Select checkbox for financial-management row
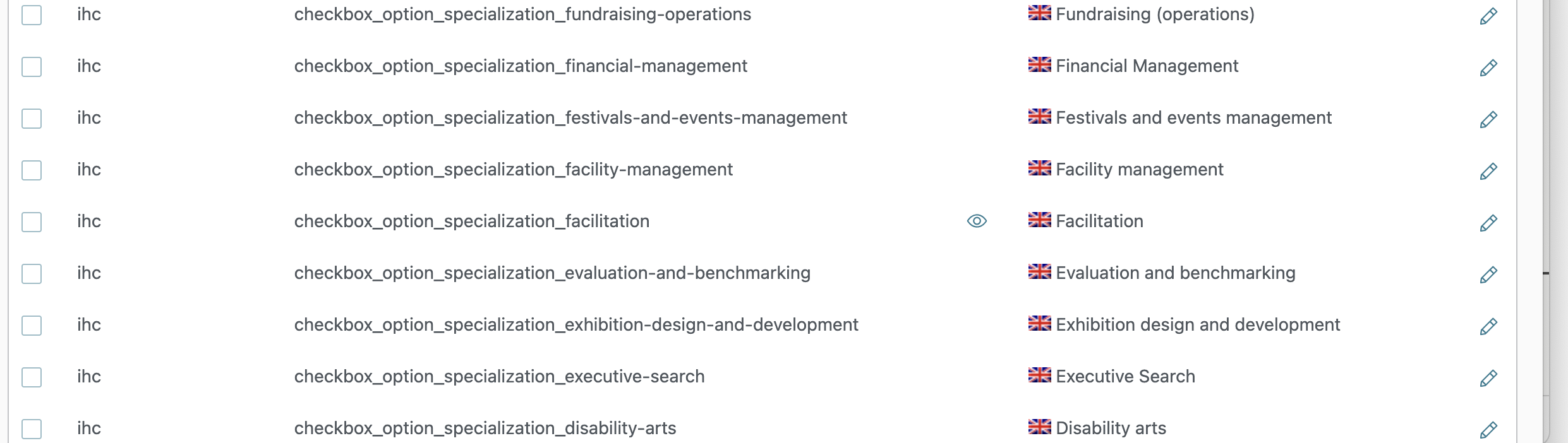1568x443 pixels. click(32, 67)
